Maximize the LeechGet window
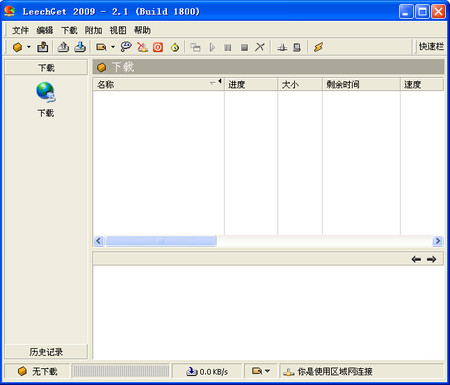This screenshot has width=450, height=385. (422, 12)
